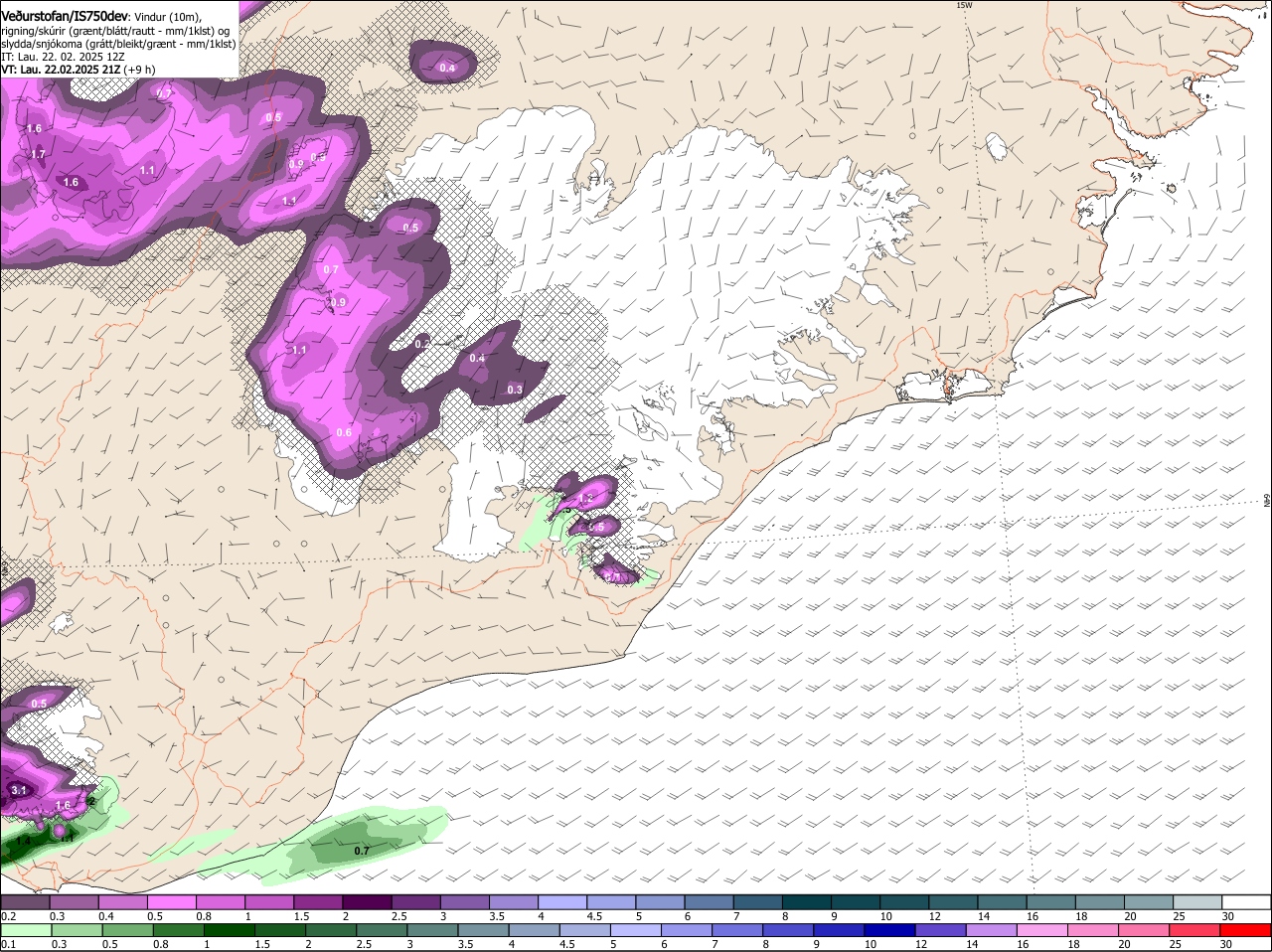
Task: Click the 1.7 snowfall value on the map
Action: (x=38, y=154)
